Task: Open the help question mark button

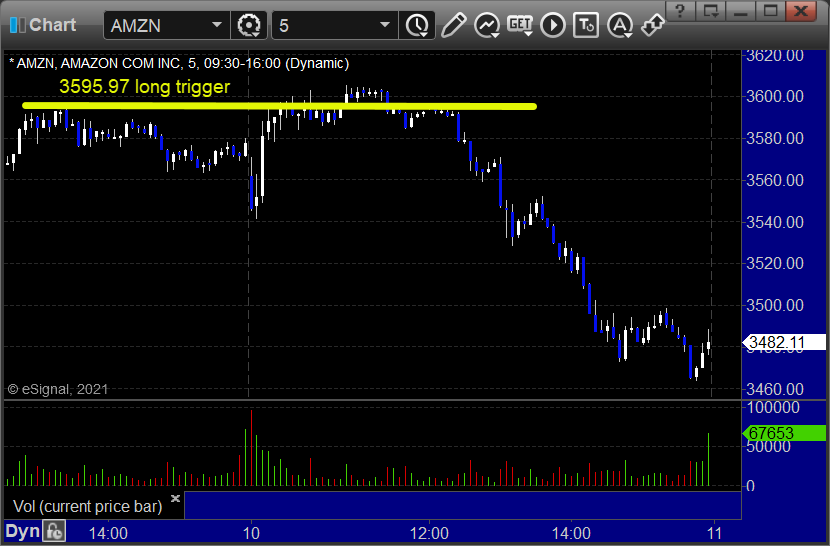Action: (x=680, y=10)
